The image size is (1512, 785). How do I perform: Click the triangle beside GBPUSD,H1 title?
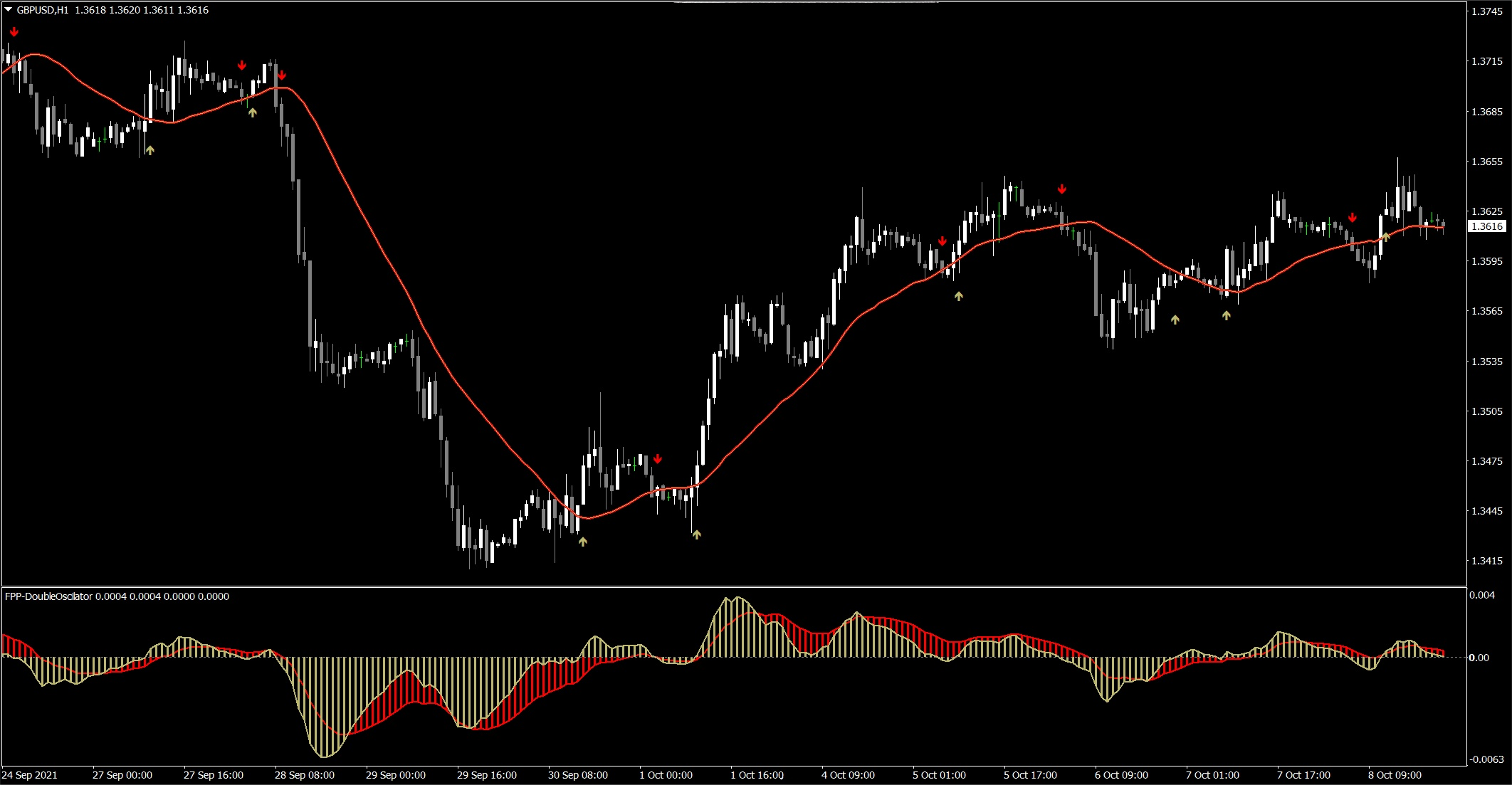pos(9,10)
